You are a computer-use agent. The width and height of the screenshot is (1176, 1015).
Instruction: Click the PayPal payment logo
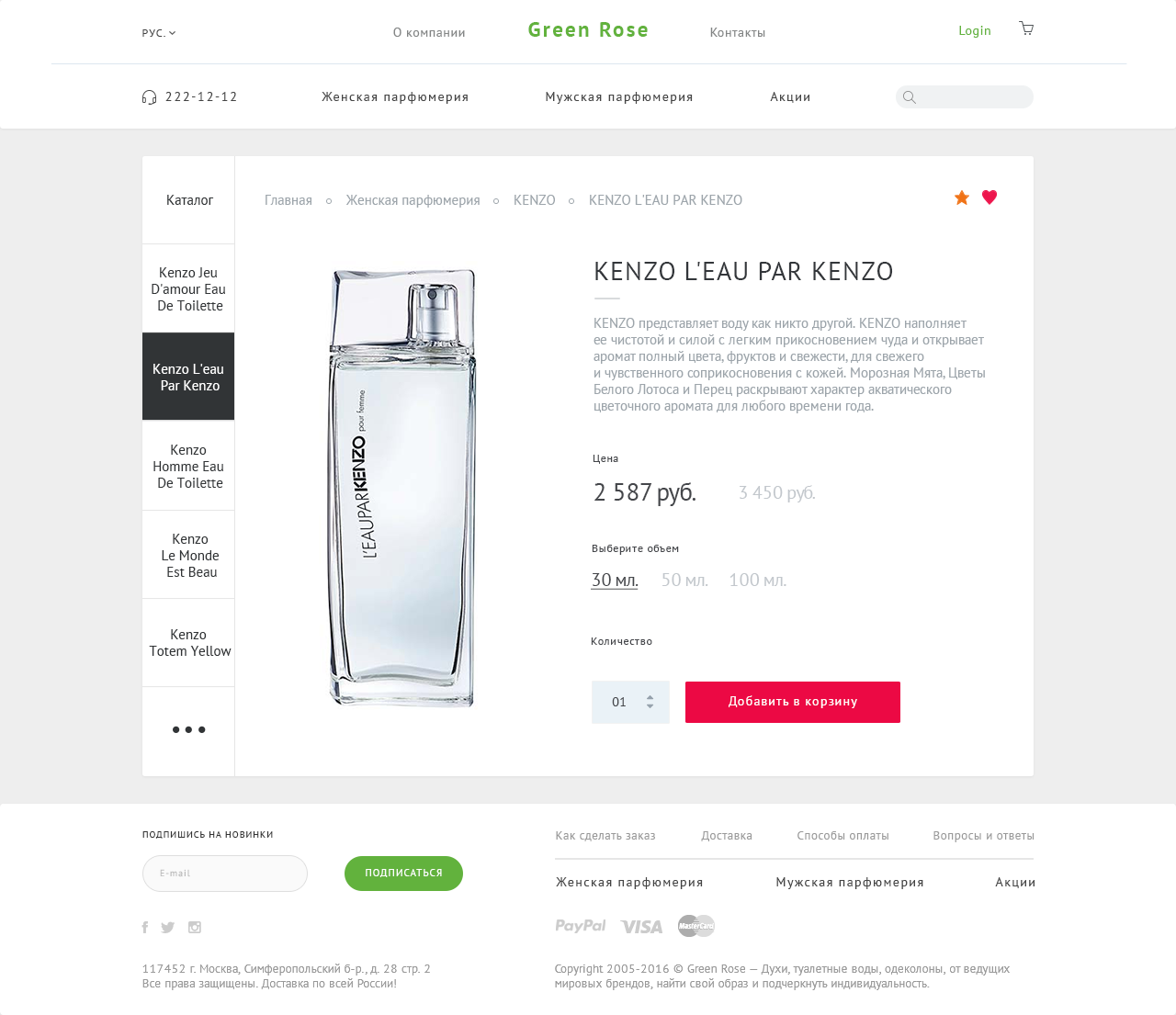tap(581, 926)
